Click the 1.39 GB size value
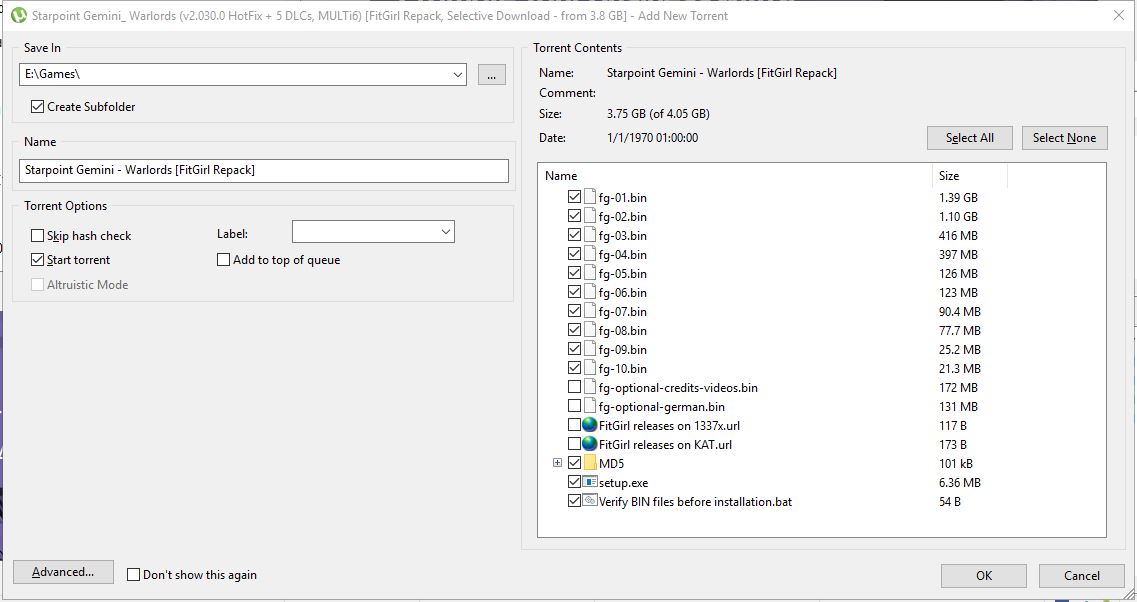Image resolution: width=1137 pixels, height=602 pixels. pos(958,197)
